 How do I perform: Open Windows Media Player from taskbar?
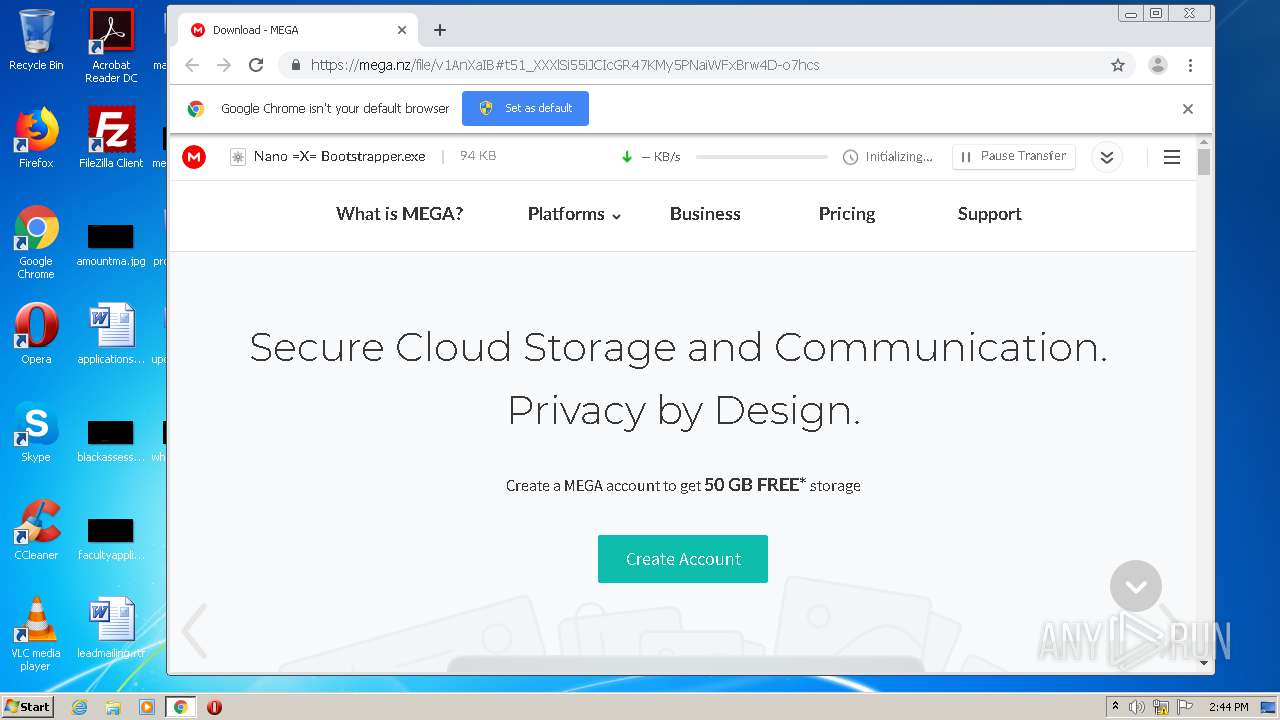pos(147,707)
